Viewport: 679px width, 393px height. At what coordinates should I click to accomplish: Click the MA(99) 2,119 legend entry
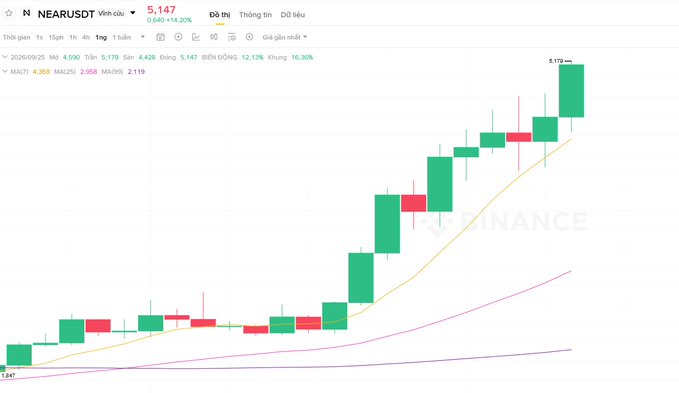[x=123, y=71]
